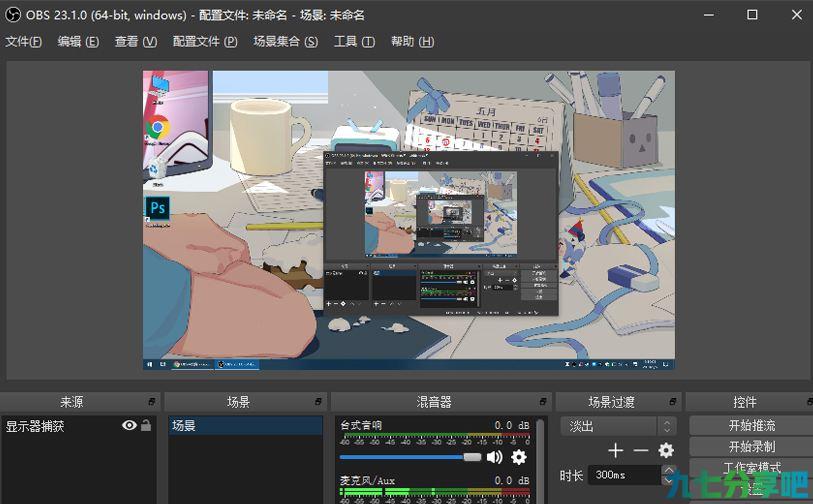Image resolution: width=813 pixels, height=504 pixels.
Task: Pop out the 混音器 dock panel
Action: (542, 401)
